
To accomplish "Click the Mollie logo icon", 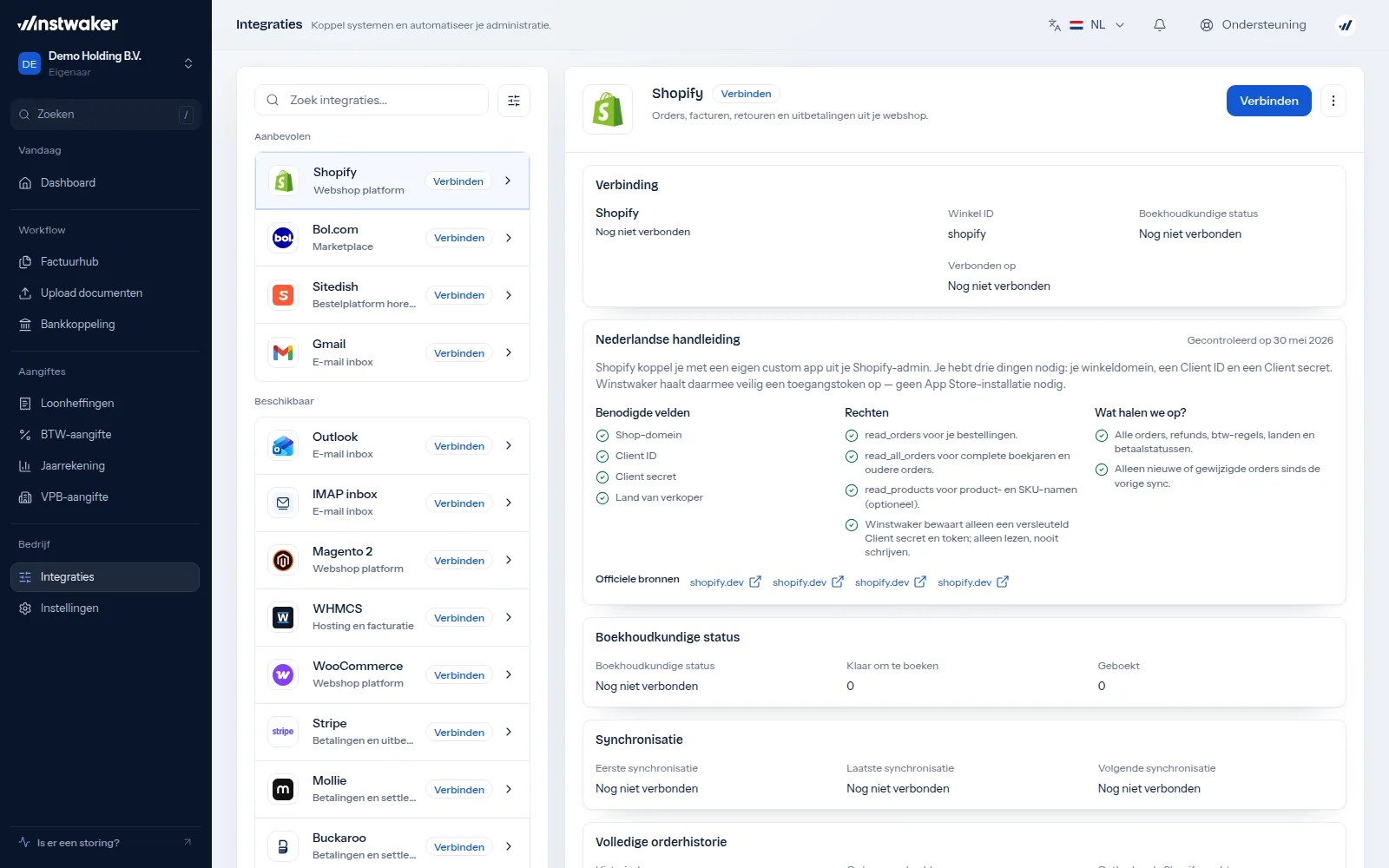I will pos(283,789).
